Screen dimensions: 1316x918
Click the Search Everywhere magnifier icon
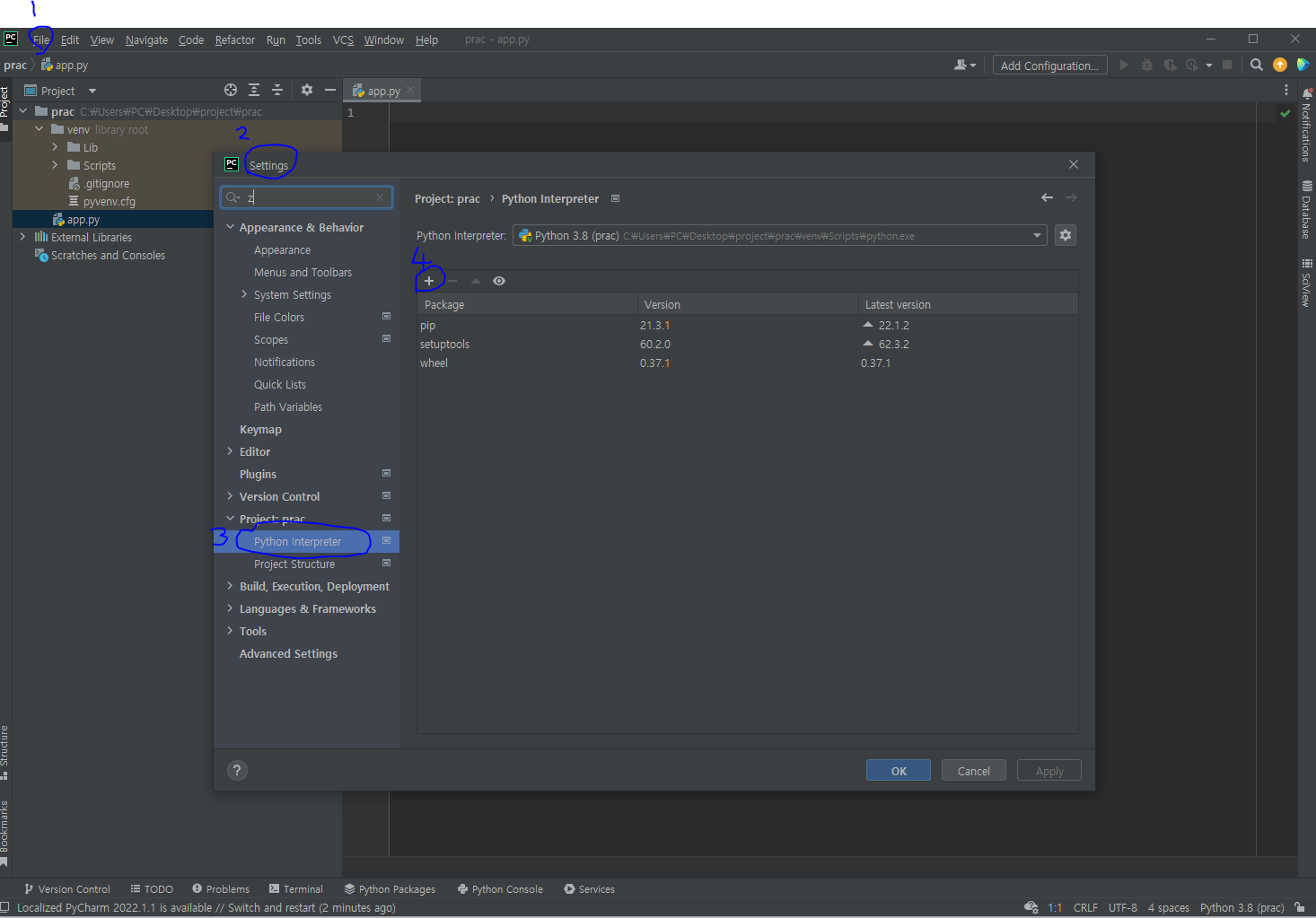1256,65
